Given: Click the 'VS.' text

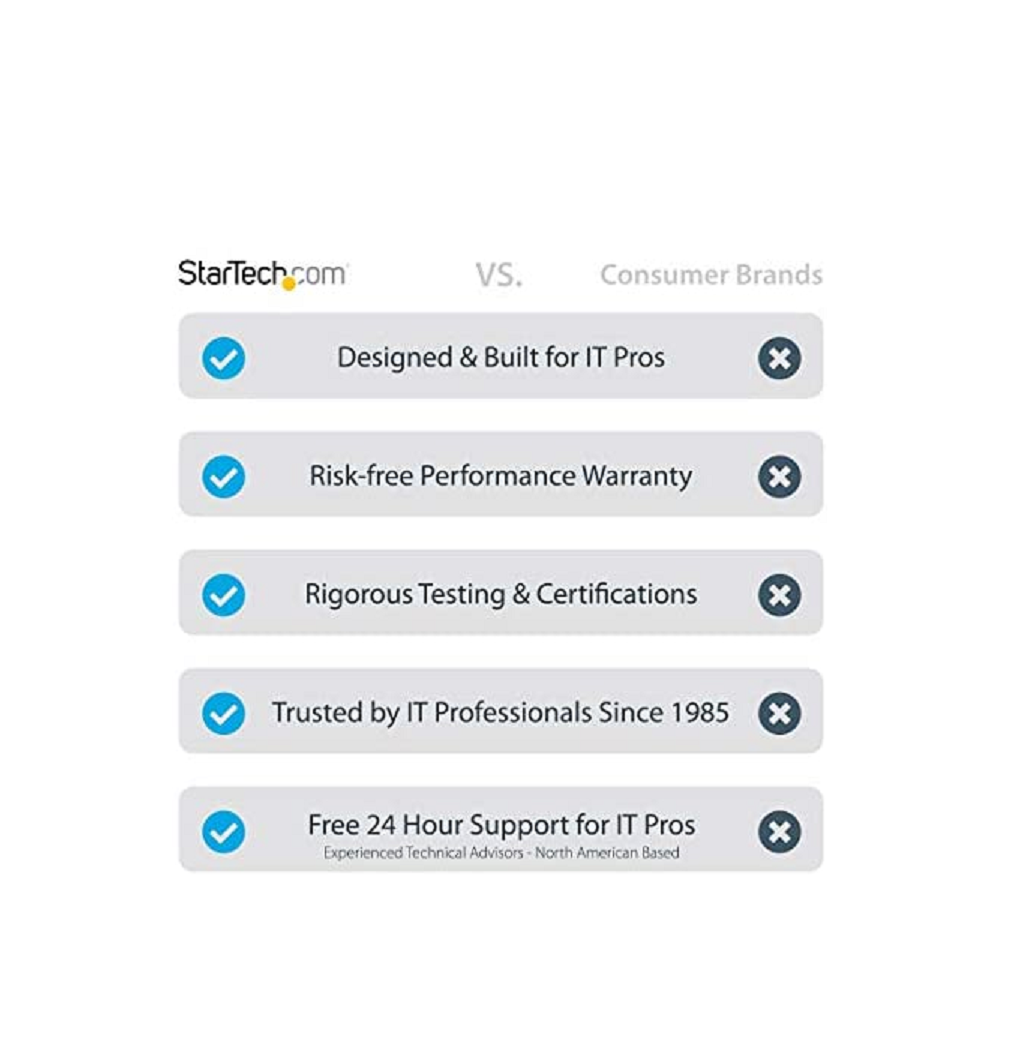Looking at the screenshot, I should pyautogui.click(x=498, y=275).
